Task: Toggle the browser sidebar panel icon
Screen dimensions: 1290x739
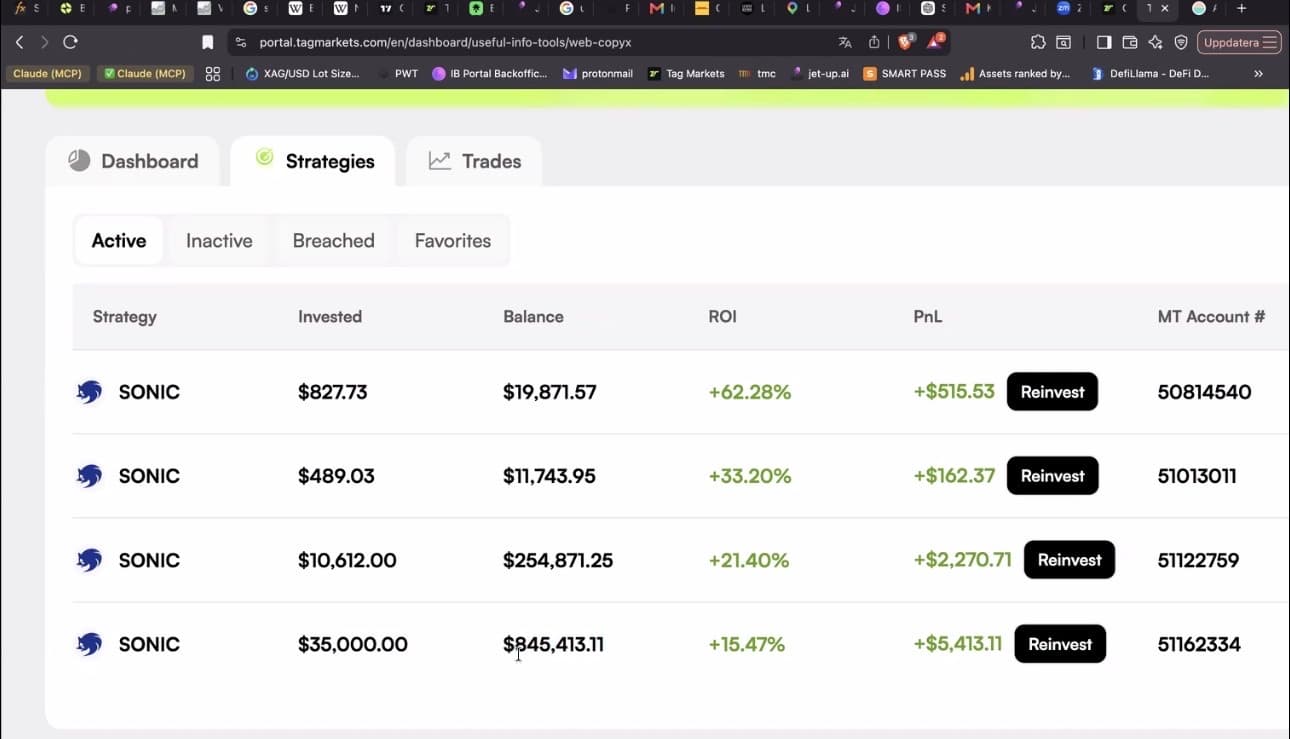Action: coord(1104,42)
